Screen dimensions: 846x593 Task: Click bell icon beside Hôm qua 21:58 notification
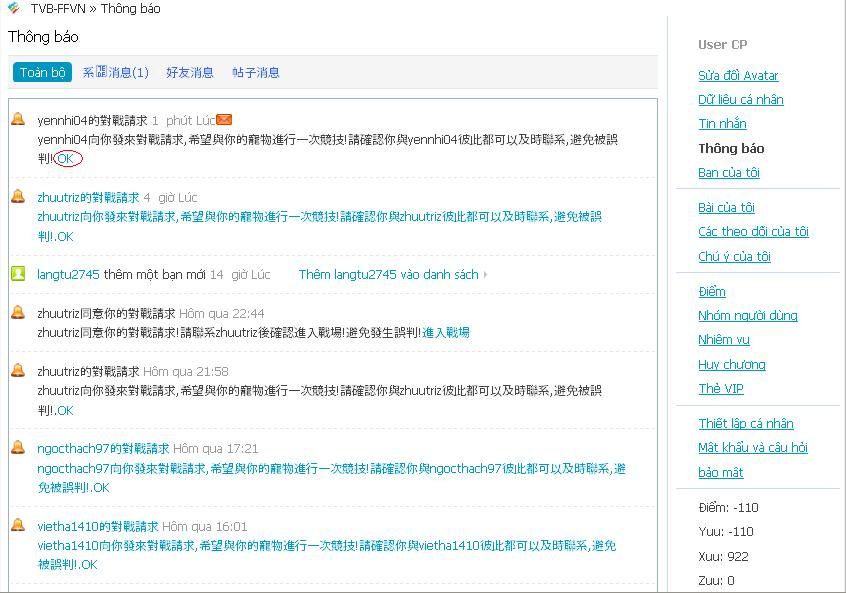18,370
